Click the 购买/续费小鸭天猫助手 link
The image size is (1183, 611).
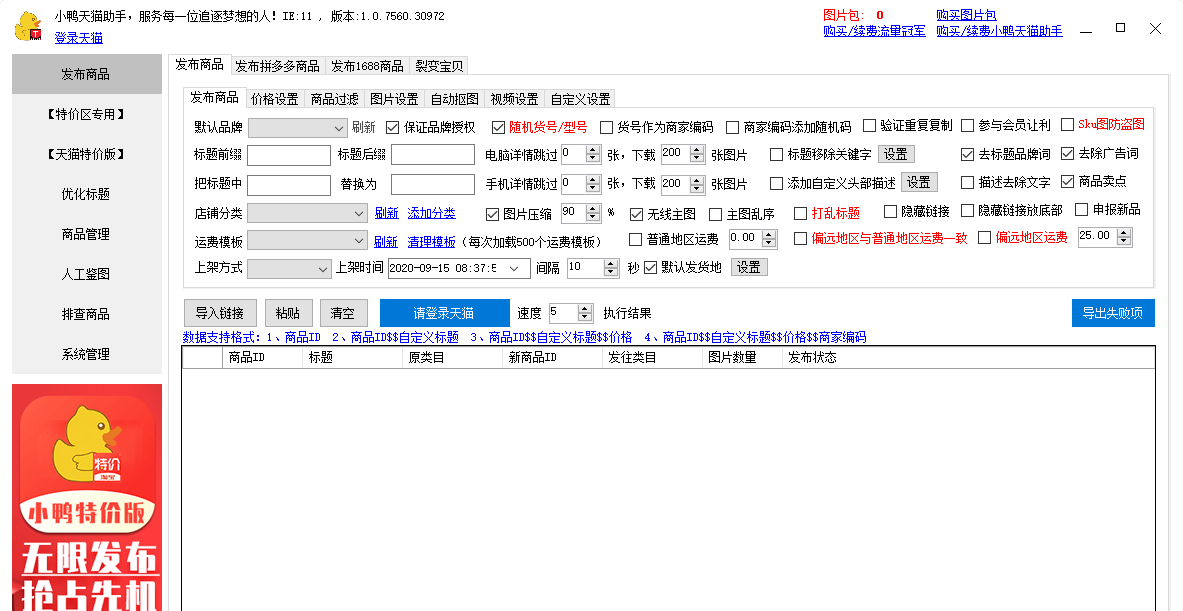999,31
